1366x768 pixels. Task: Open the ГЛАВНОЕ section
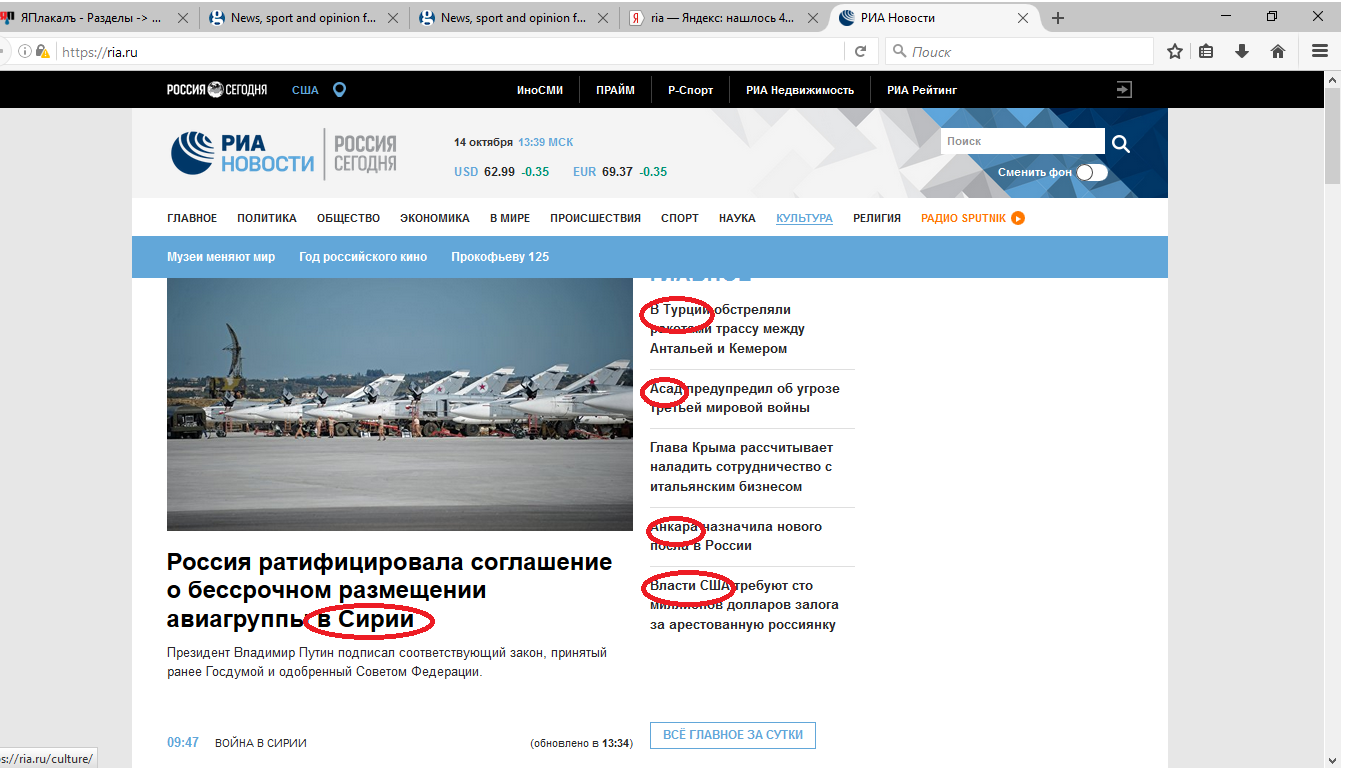click(192, 218)
